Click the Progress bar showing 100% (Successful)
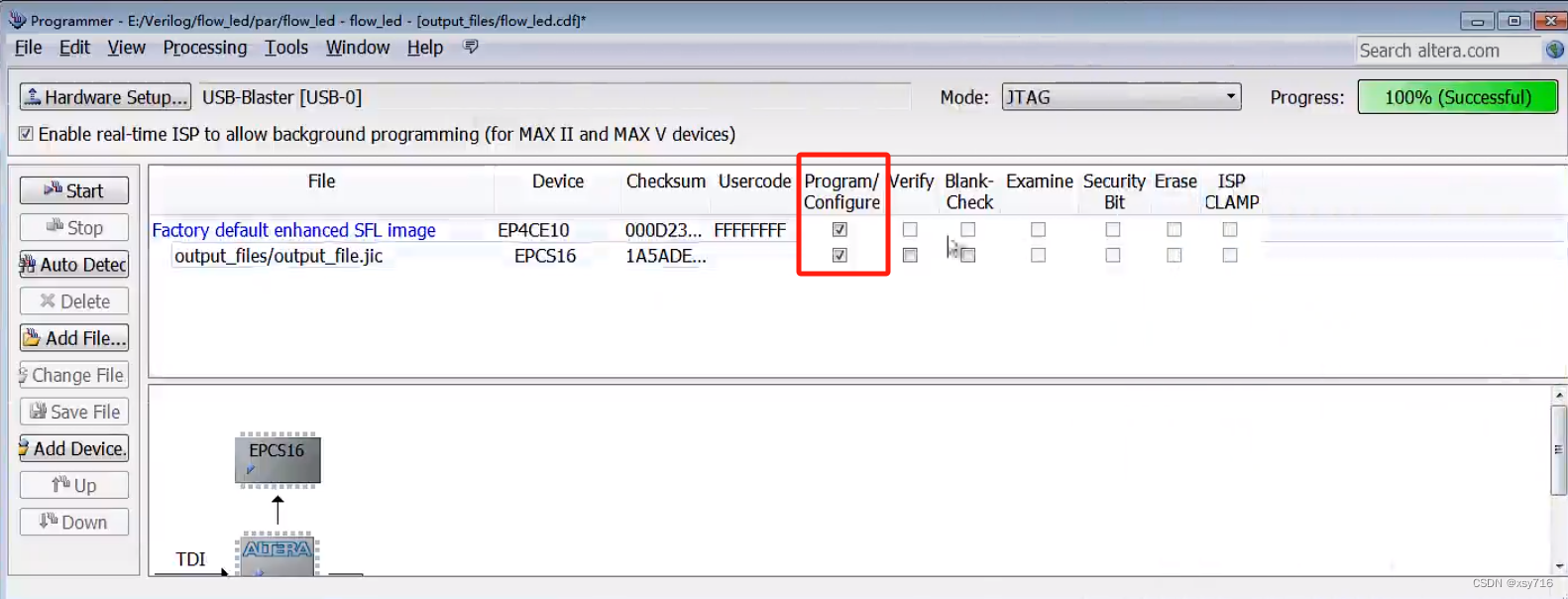This screenshot has width=1568, height=599. [1457, 97]
